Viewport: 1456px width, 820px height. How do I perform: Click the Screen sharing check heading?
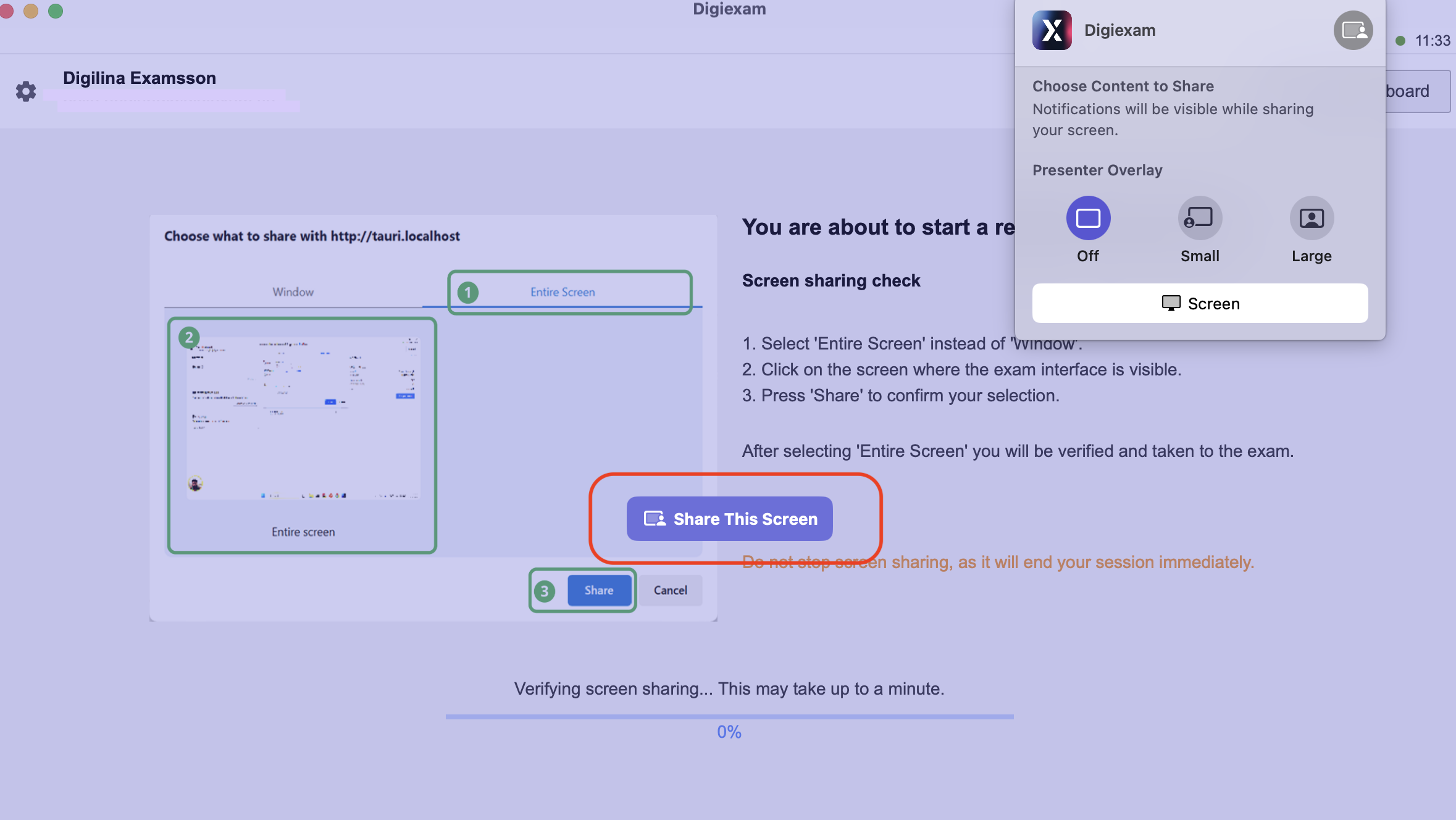(x=831, y=281)
